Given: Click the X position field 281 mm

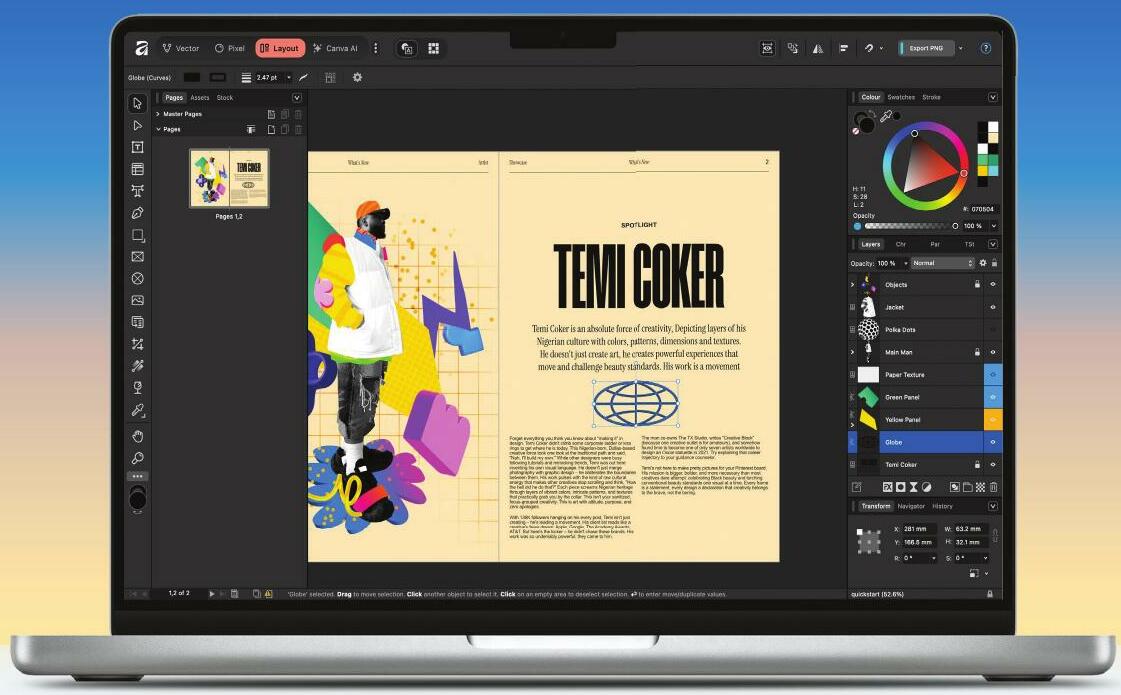Looking at the screenshot, I should 917,529.
